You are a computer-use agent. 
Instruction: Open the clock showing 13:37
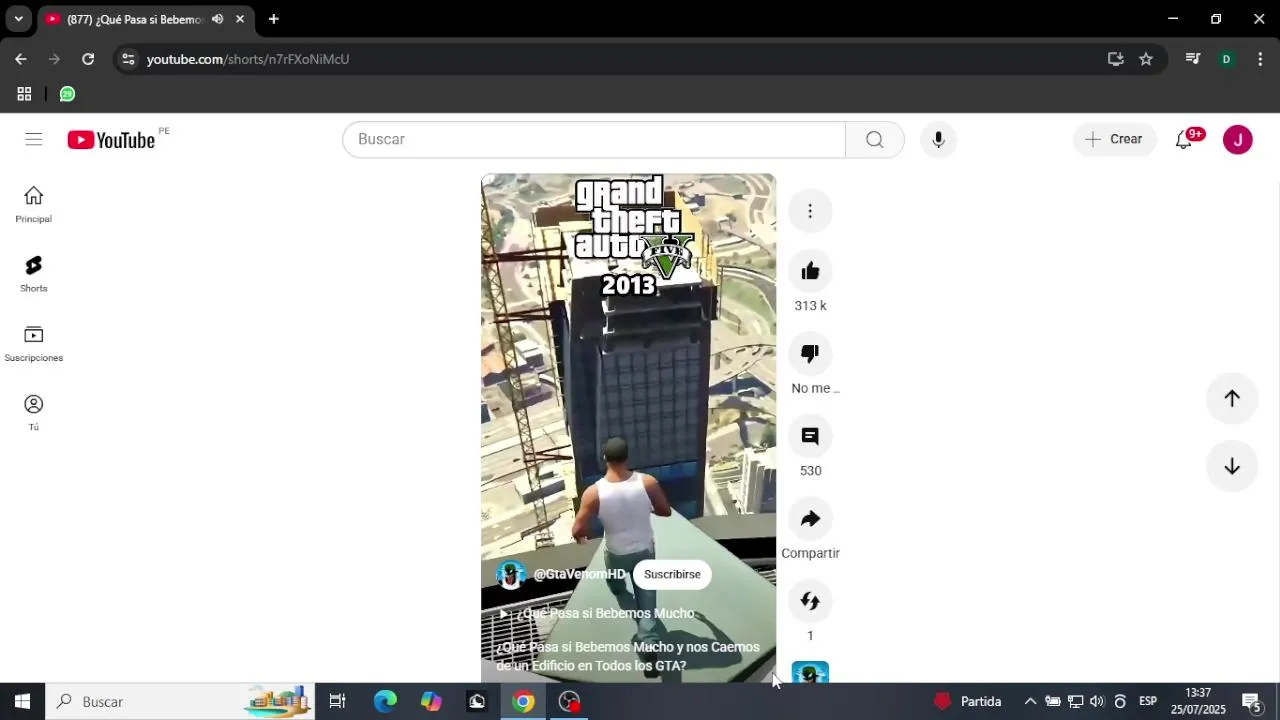(x=1198, y=702)
